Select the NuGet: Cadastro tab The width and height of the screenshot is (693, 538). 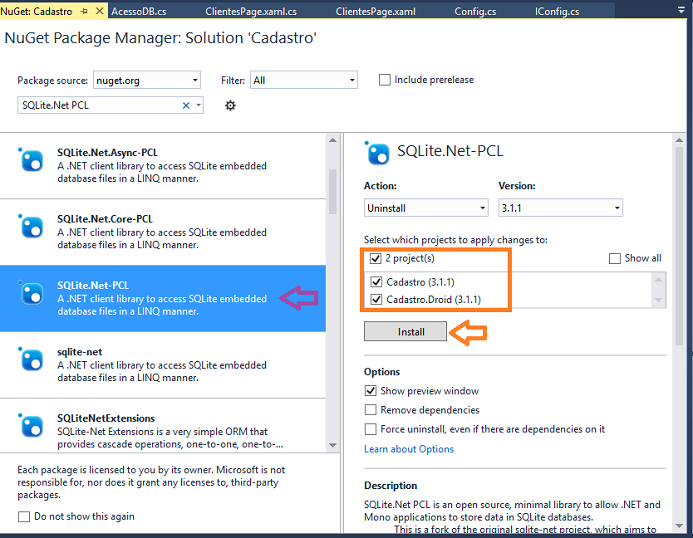36,11
